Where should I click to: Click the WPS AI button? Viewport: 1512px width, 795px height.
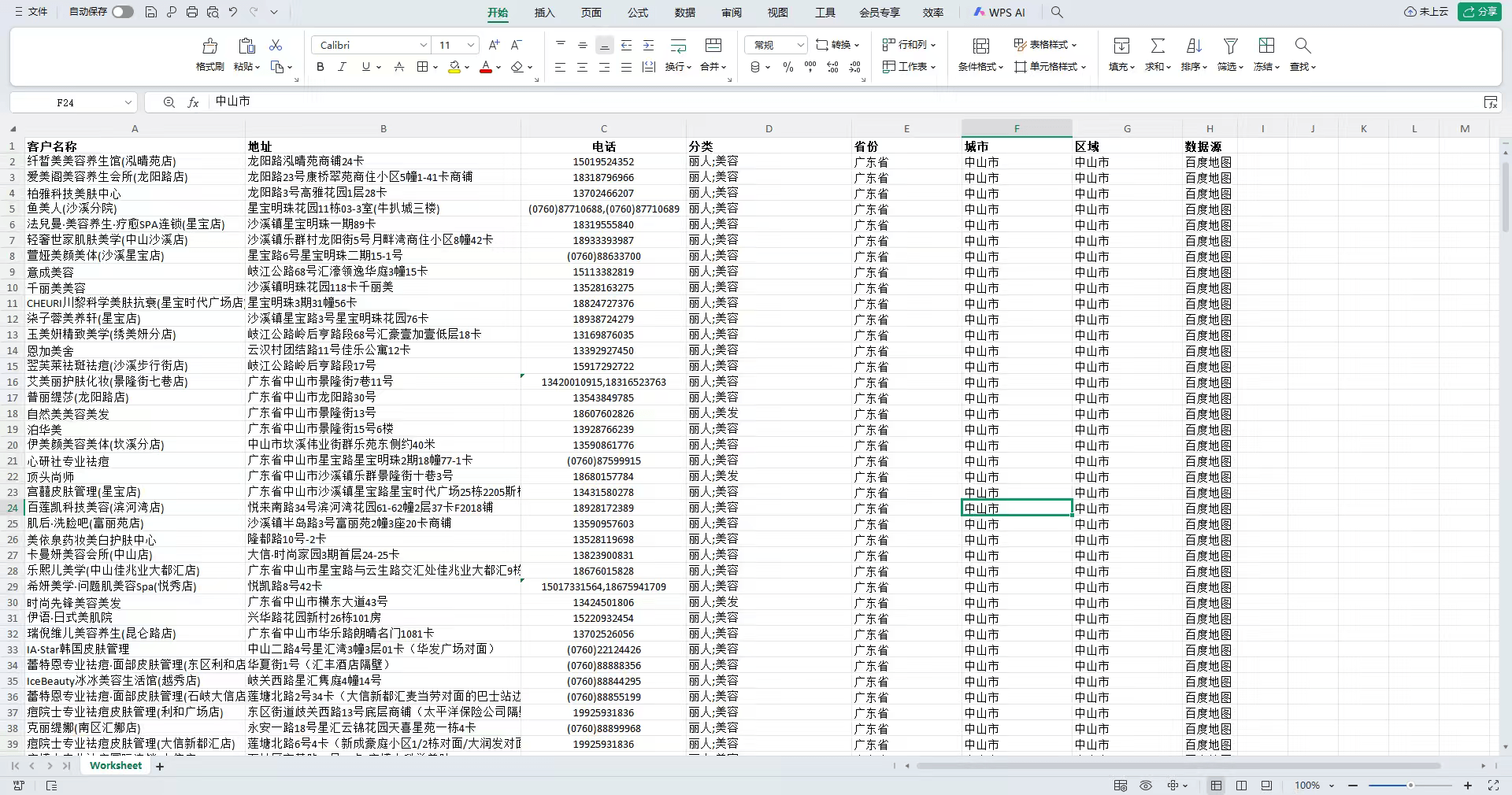(999, 13)
